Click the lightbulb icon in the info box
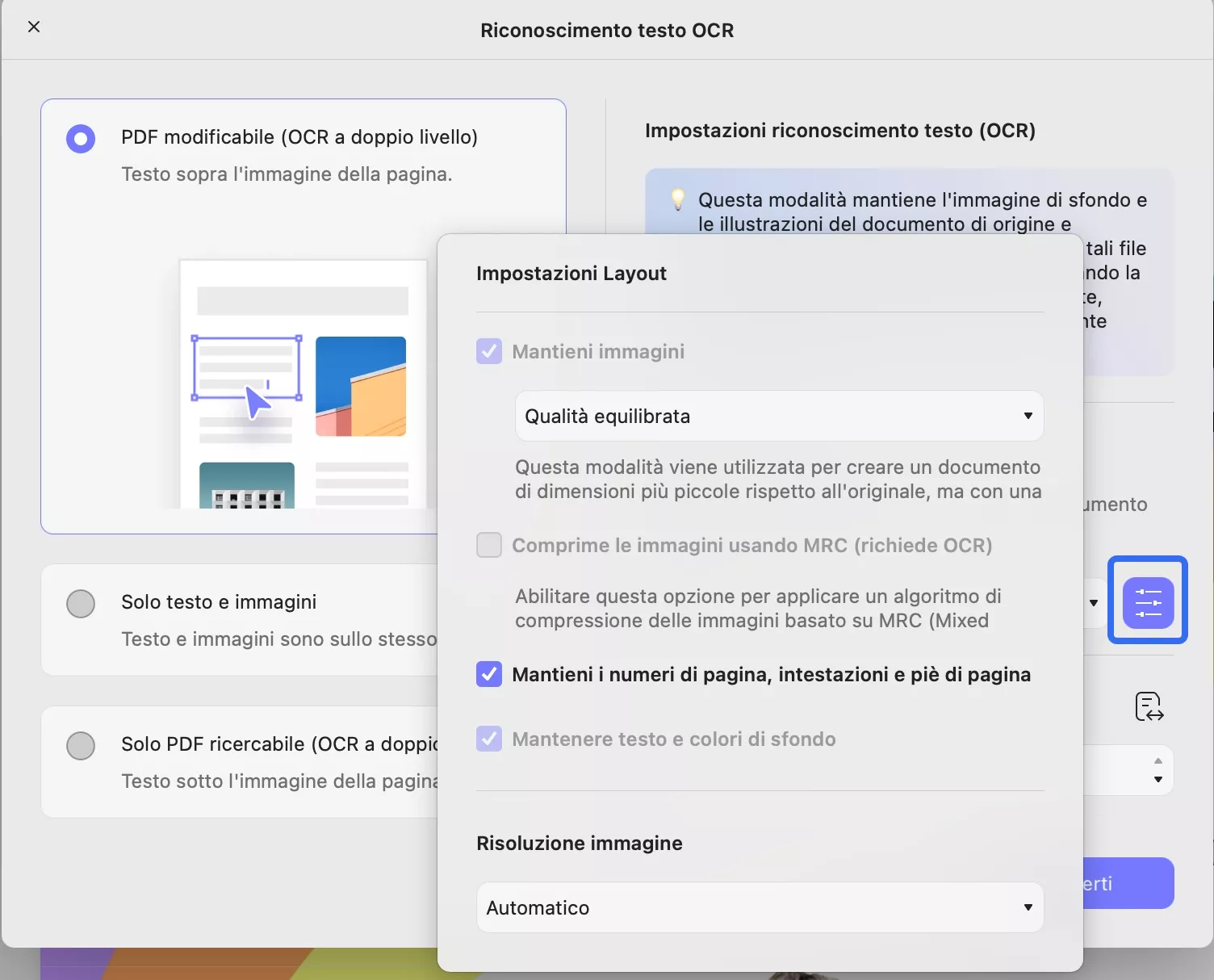 [678, 201]
